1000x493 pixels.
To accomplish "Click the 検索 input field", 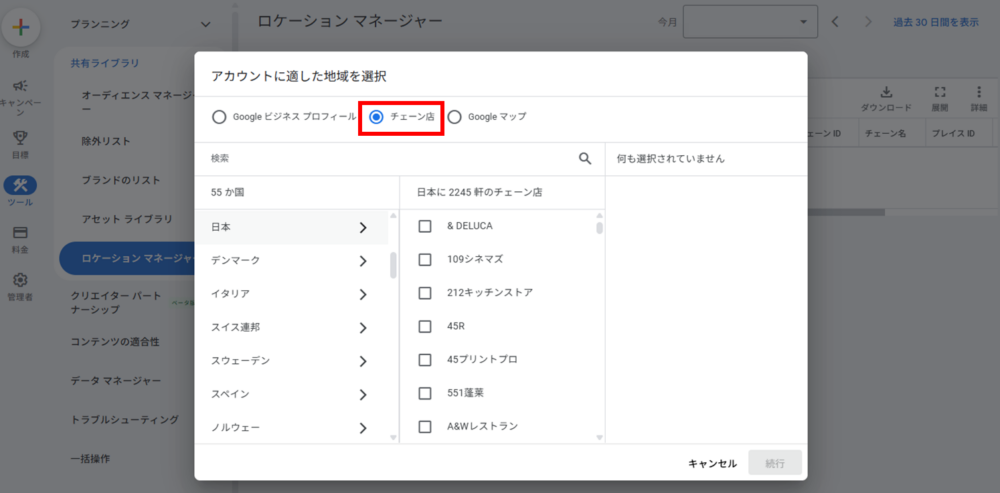I will [390, 158].
